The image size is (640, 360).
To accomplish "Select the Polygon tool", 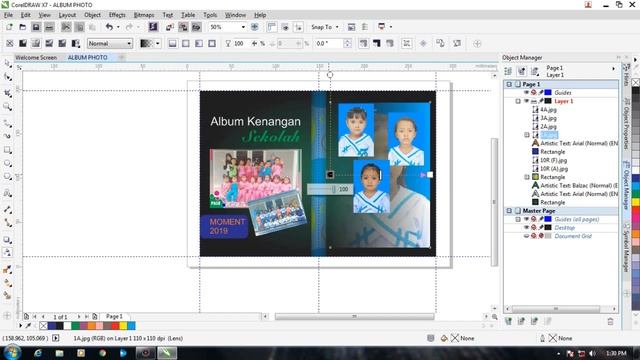I will click(7, 176).
